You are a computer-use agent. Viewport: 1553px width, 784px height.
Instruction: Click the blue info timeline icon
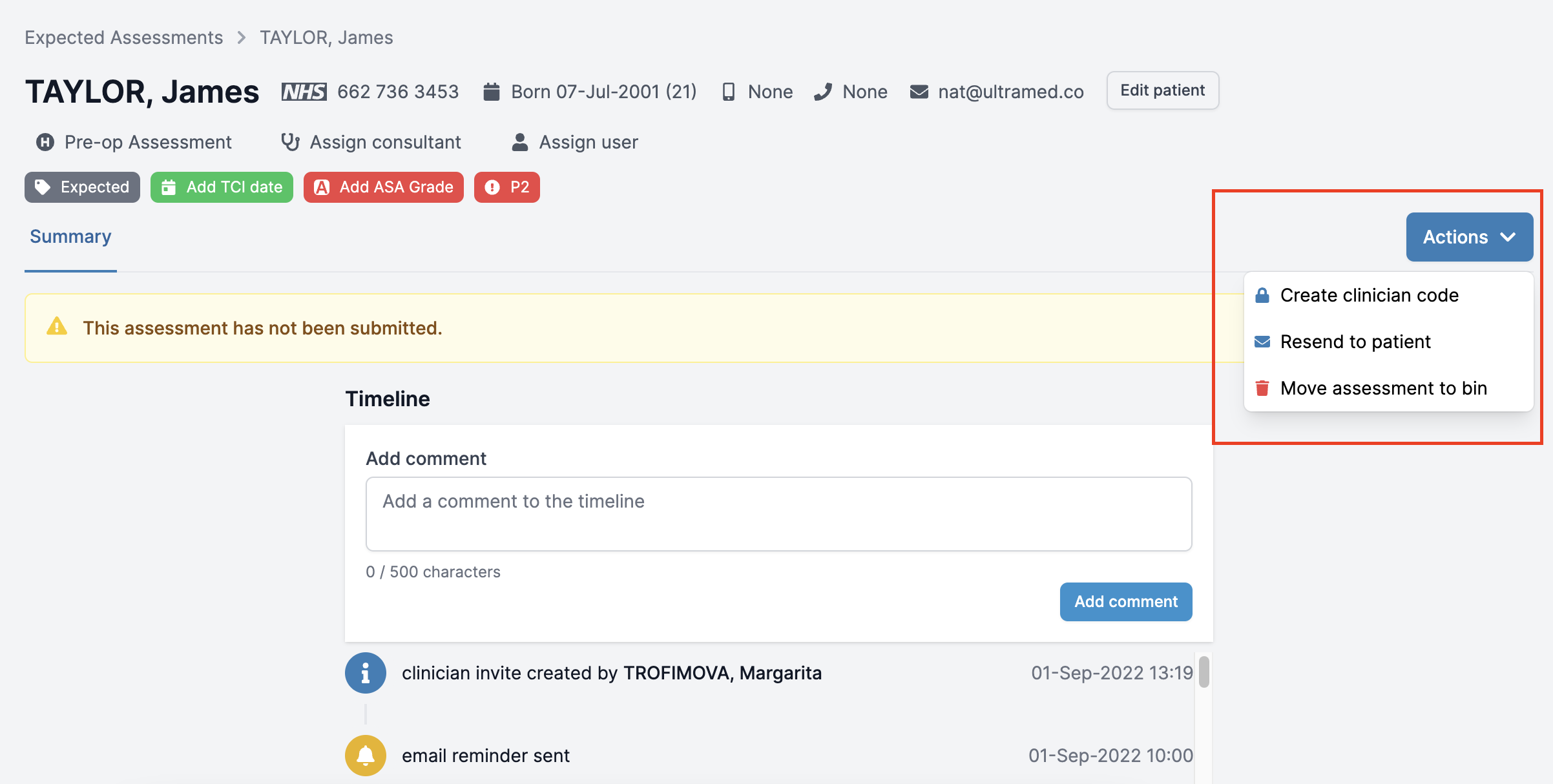coord(365,673)
